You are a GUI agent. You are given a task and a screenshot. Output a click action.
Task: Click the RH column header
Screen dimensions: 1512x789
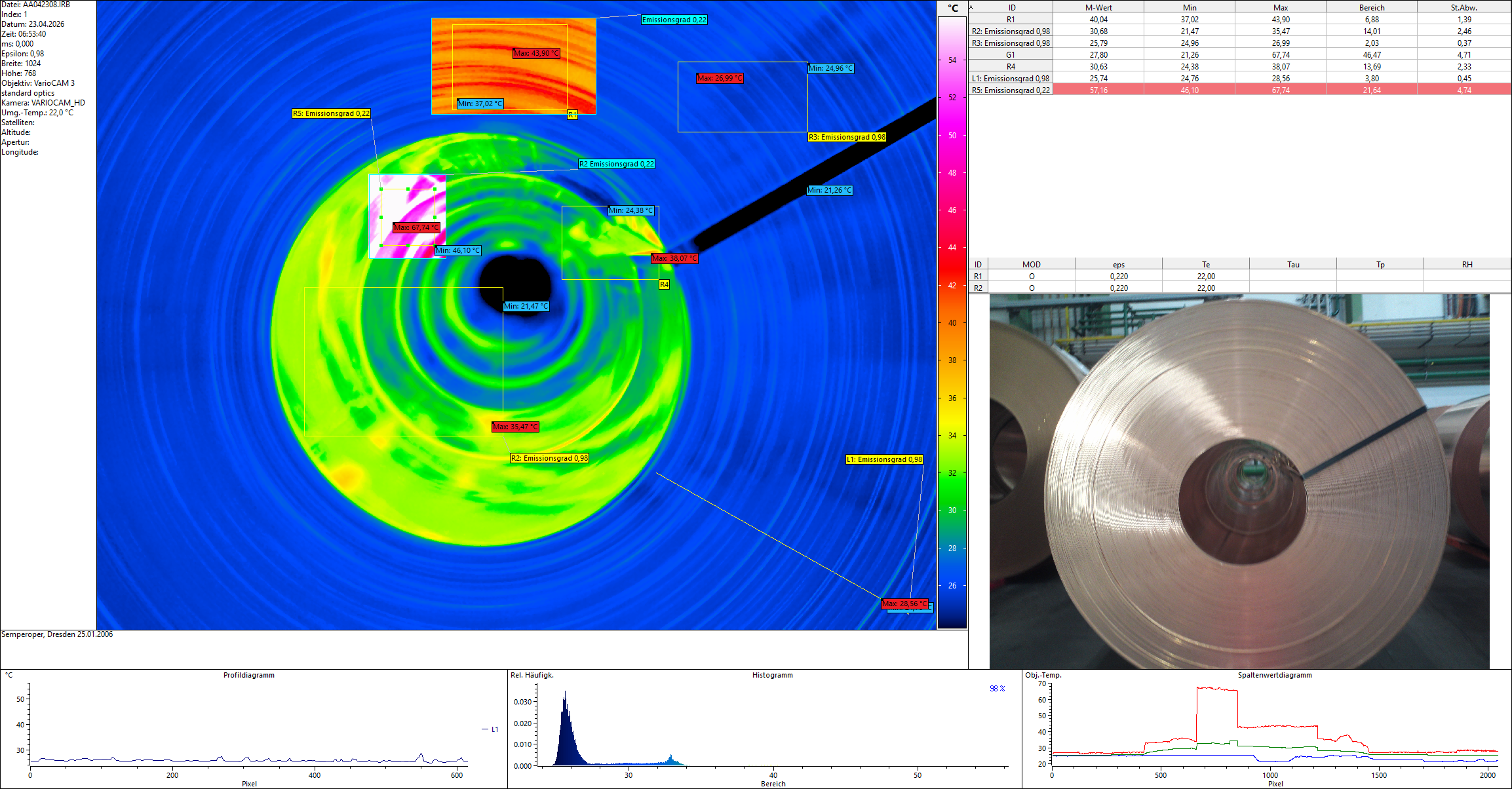coord(1467,265)
